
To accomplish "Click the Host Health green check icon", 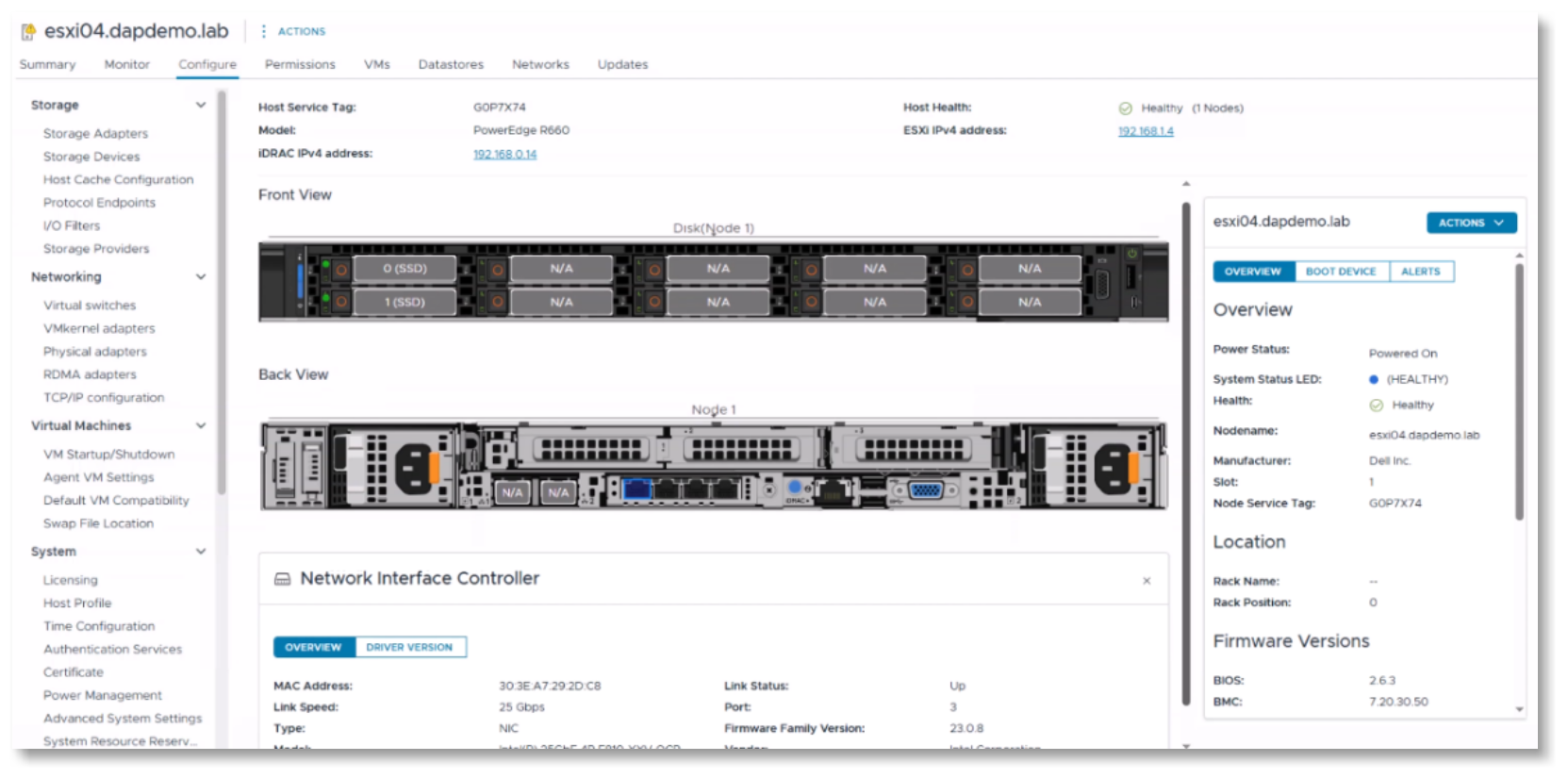I will click(x=1125, y=108).
